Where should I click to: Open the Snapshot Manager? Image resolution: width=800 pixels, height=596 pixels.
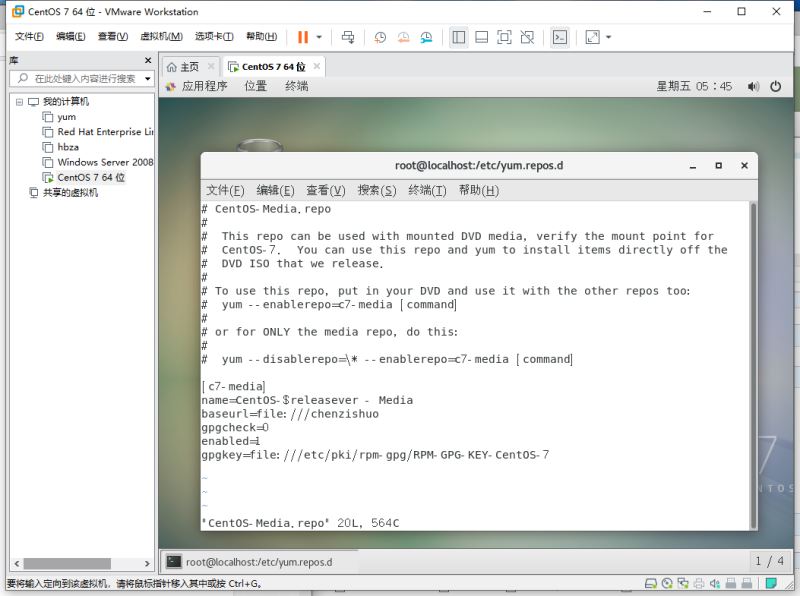425,37
